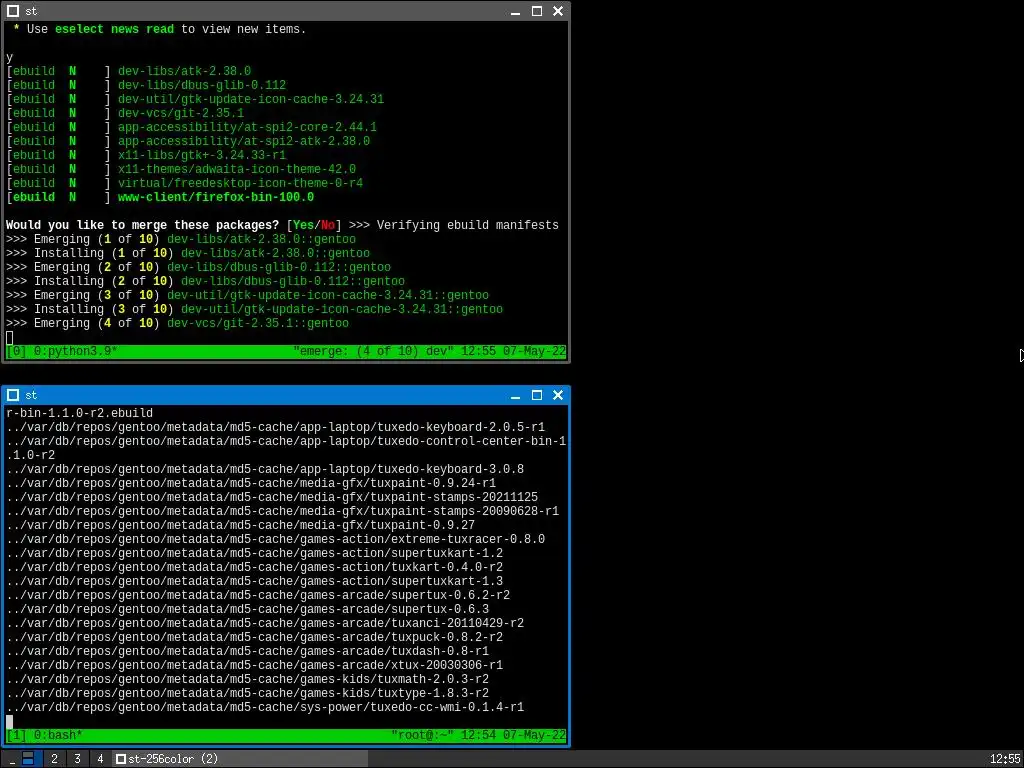The height and width of the screenshot is (768, 1024).
Task: Click the games-arcade/tuxanci-20110429-r2 path
Action: tap(265, 624)
